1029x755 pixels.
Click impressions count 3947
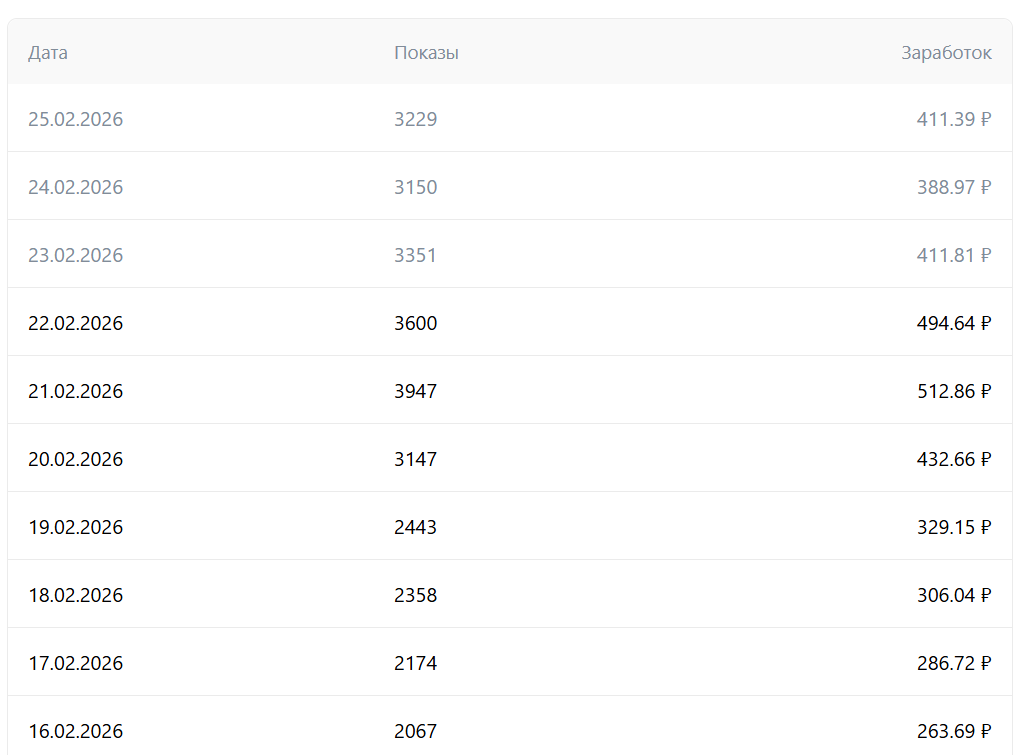416,392
